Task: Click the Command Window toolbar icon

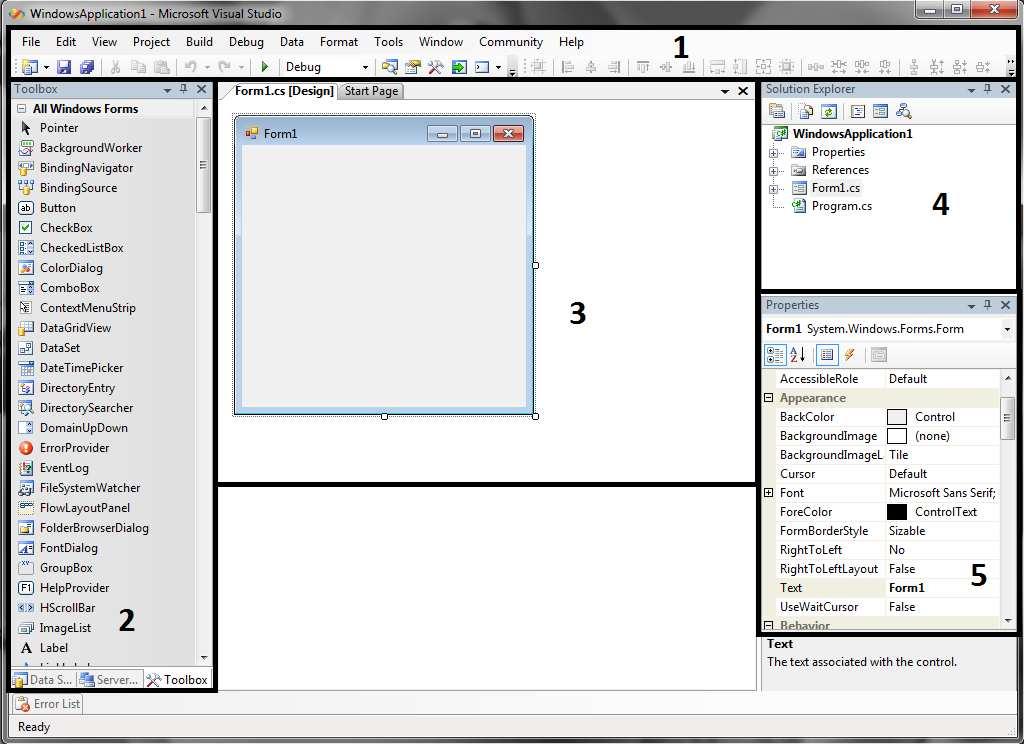Action: [x=482, y=67]
